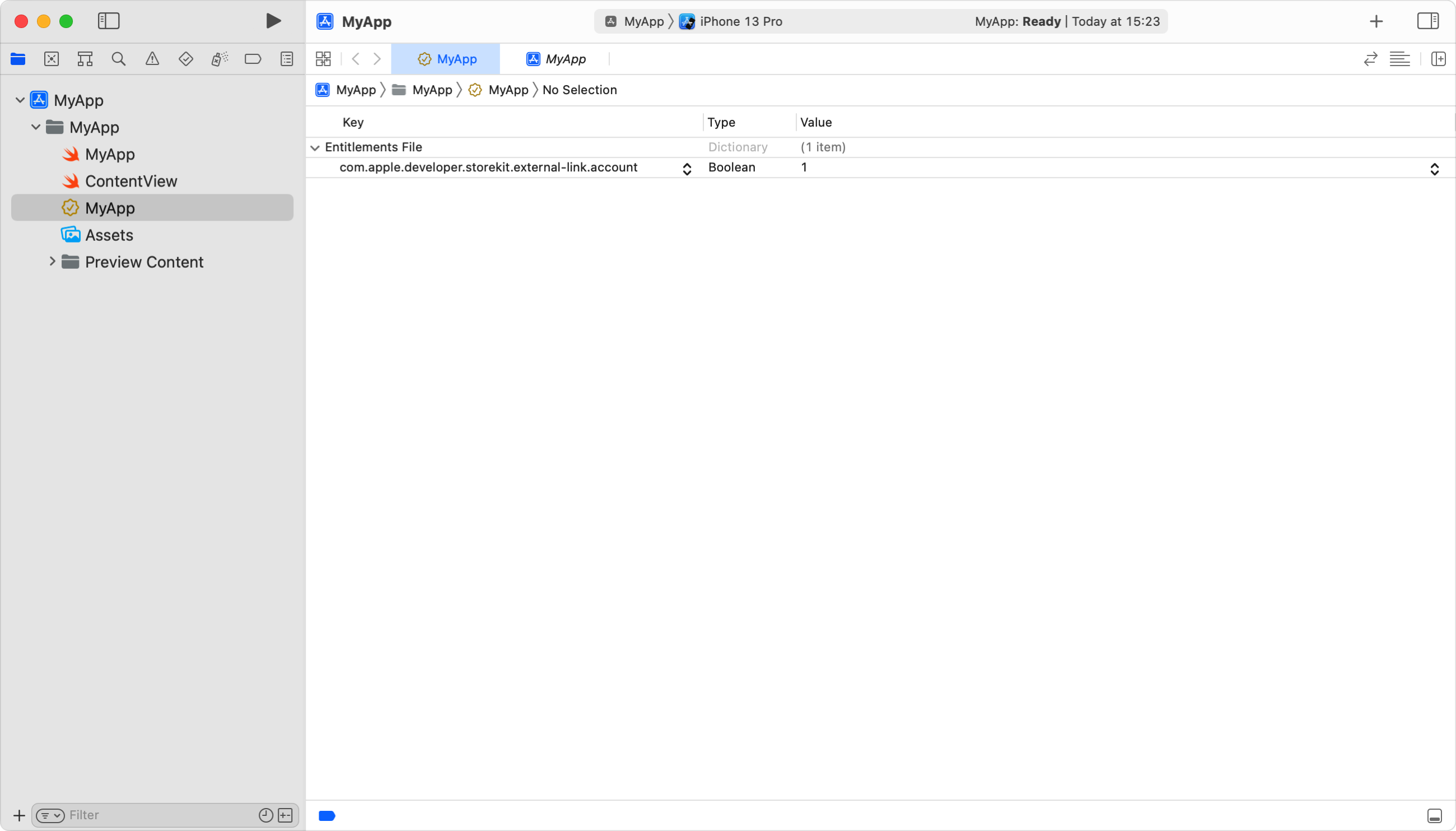This screenshot has width=1456, height=831.
Task: Toggle the Navigator panel icon
Action: click(109, 21)
